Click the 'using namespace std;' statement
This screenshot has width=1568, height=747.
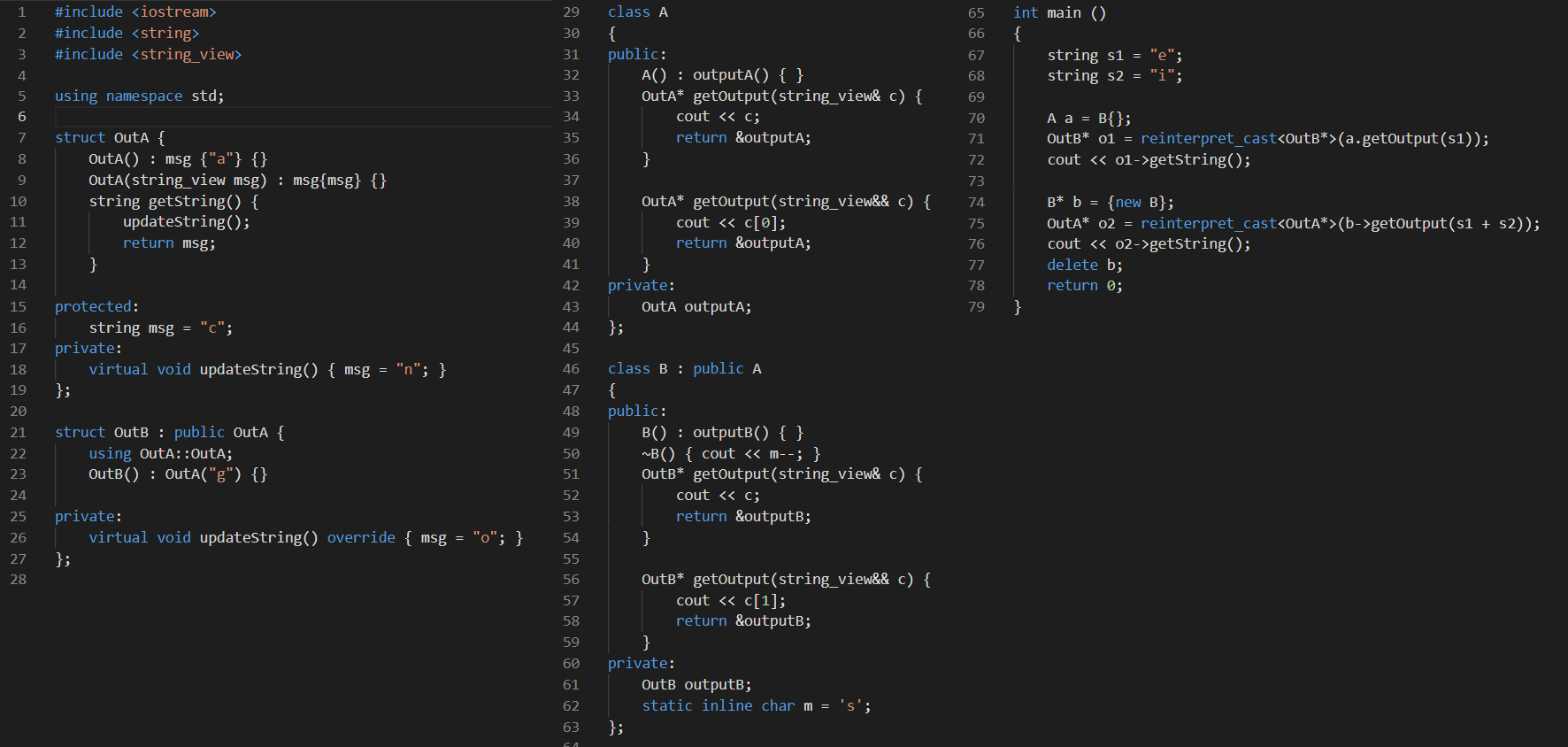[x=139, y=96]
